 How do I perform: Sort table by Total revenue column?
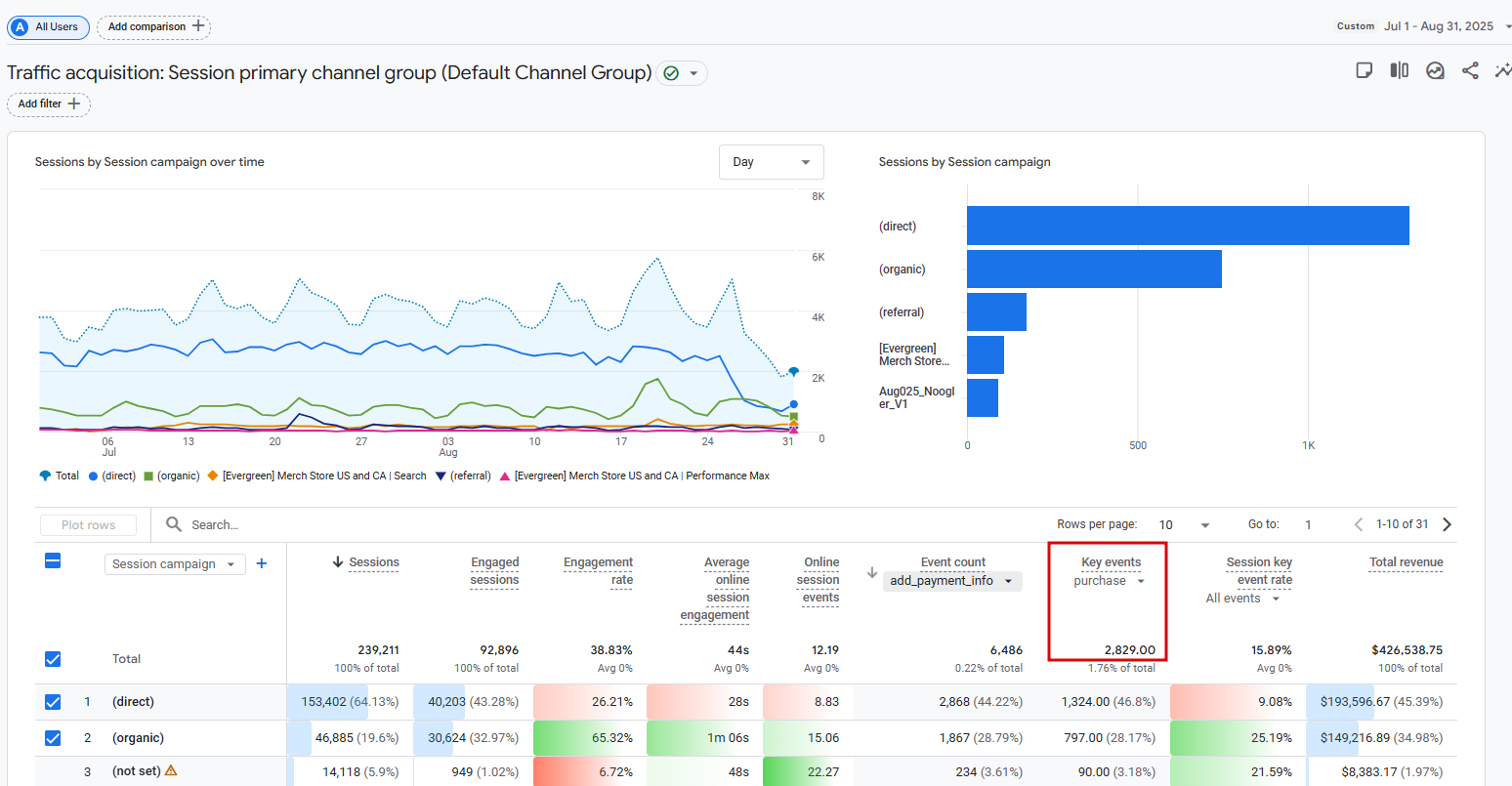pyautogui.click(x=1406, y=562)
